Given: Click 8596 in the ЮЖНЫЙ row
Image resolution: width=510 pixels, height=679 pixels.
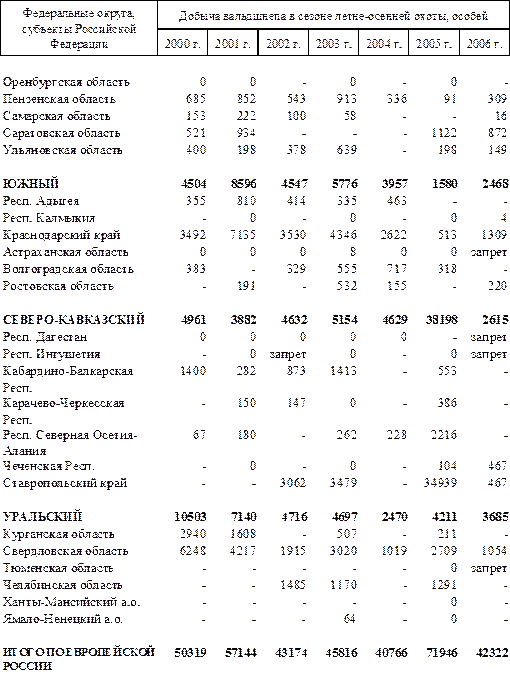Looking at the screenshot, I should tap(243, 184).
